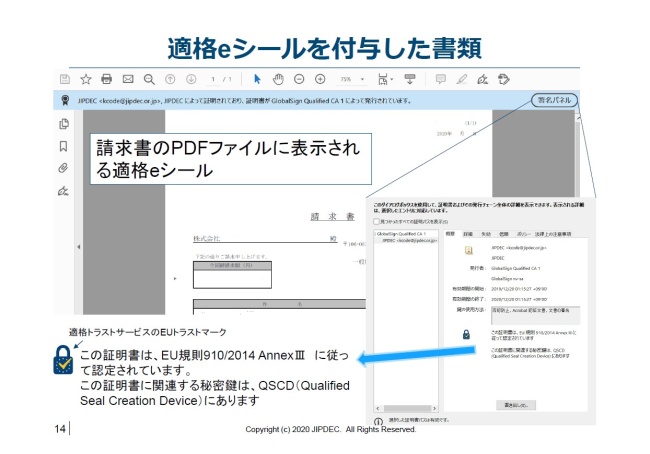Viewport: 650px width, 454px height.
Task: Open the signatures panel icon in sidebar
Action: pyautogui.click(x=64, y=190)
